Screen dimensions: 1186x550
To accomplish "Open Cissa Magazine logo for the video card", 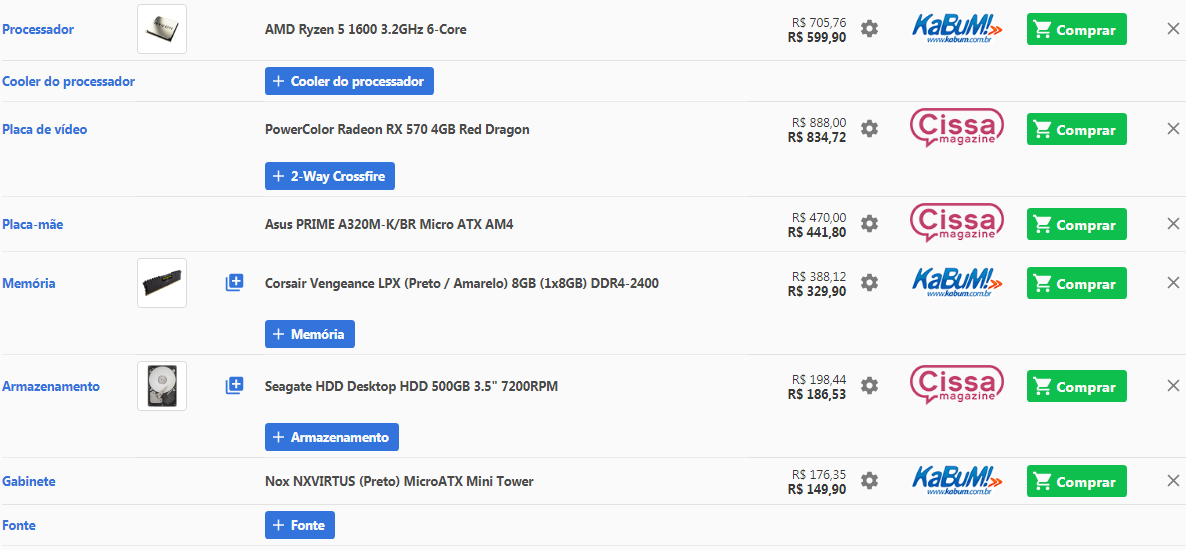I will 956,128.
